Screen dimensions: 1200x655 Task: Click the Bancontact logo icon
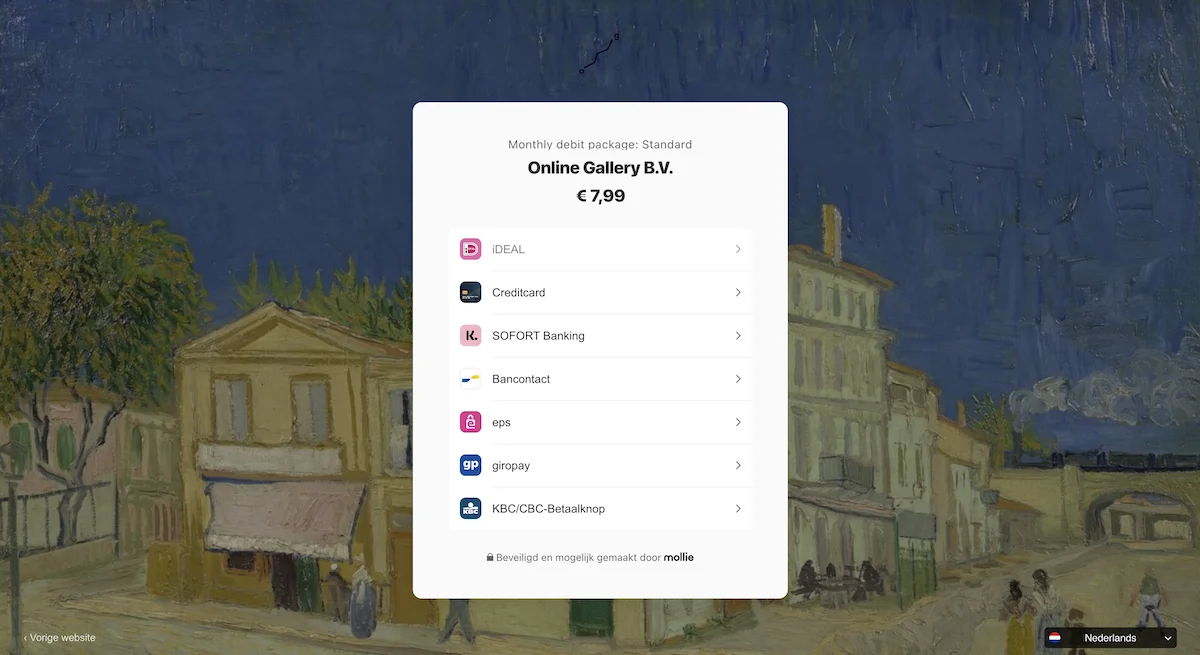click(x=471, y=379)
